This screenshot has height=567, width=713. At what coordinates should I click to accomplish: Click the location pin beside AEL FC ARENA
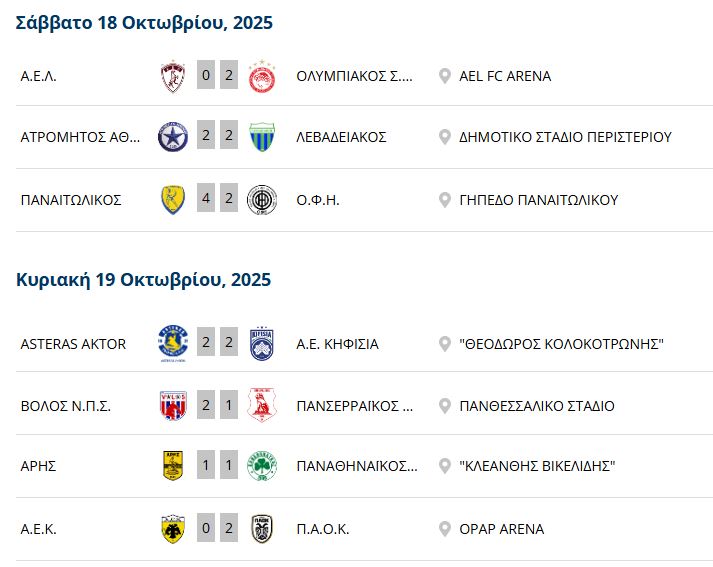[445, 77]
